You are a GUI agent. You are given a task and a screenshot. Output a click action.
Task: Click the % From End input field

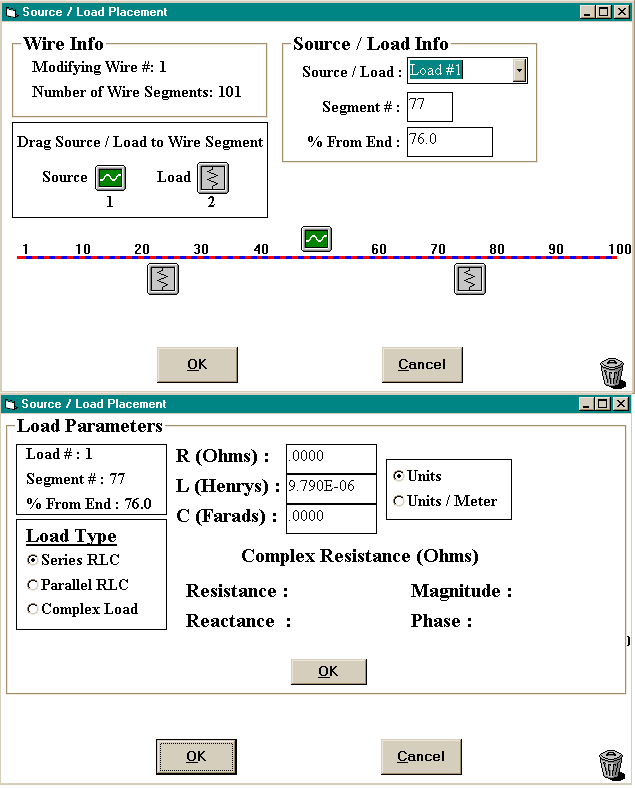point(449,141)
